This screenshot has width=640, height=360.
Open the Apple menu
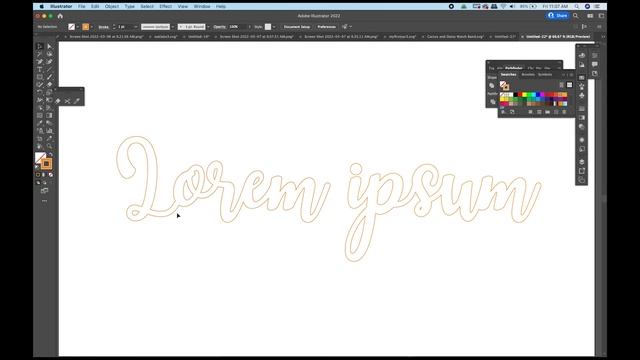pos(42,7)
